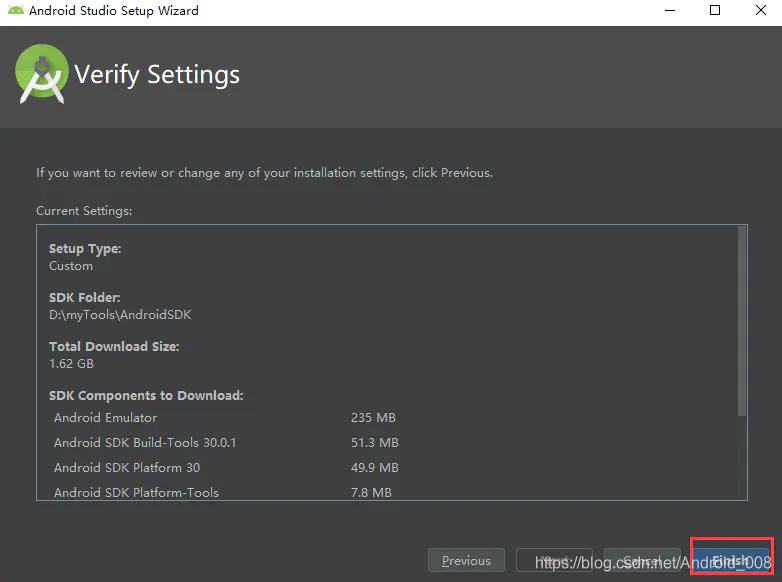This screenshot has width=782, height=582.
Task: Click the Finish button
Action: [732, 561]
